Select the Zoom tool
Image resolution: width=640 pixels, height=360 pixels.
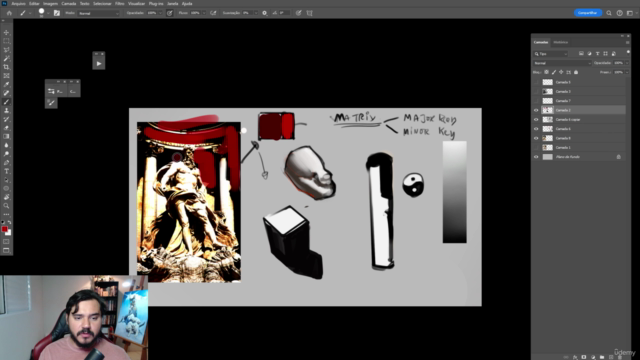point(6,206)
